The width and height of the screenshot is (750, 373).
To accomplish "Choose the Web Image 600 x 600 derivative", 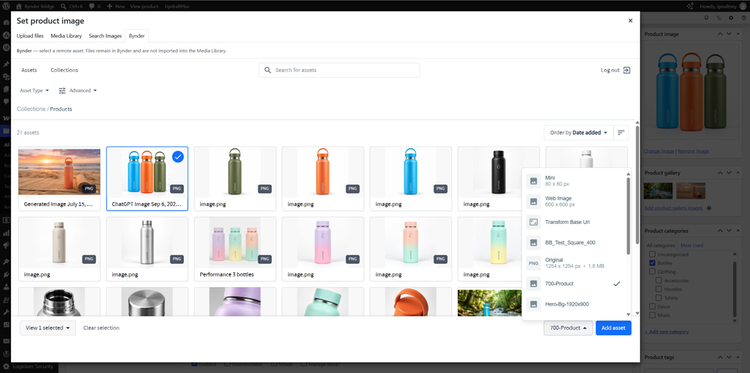I will pyautogui.click(x=574, y=201).
